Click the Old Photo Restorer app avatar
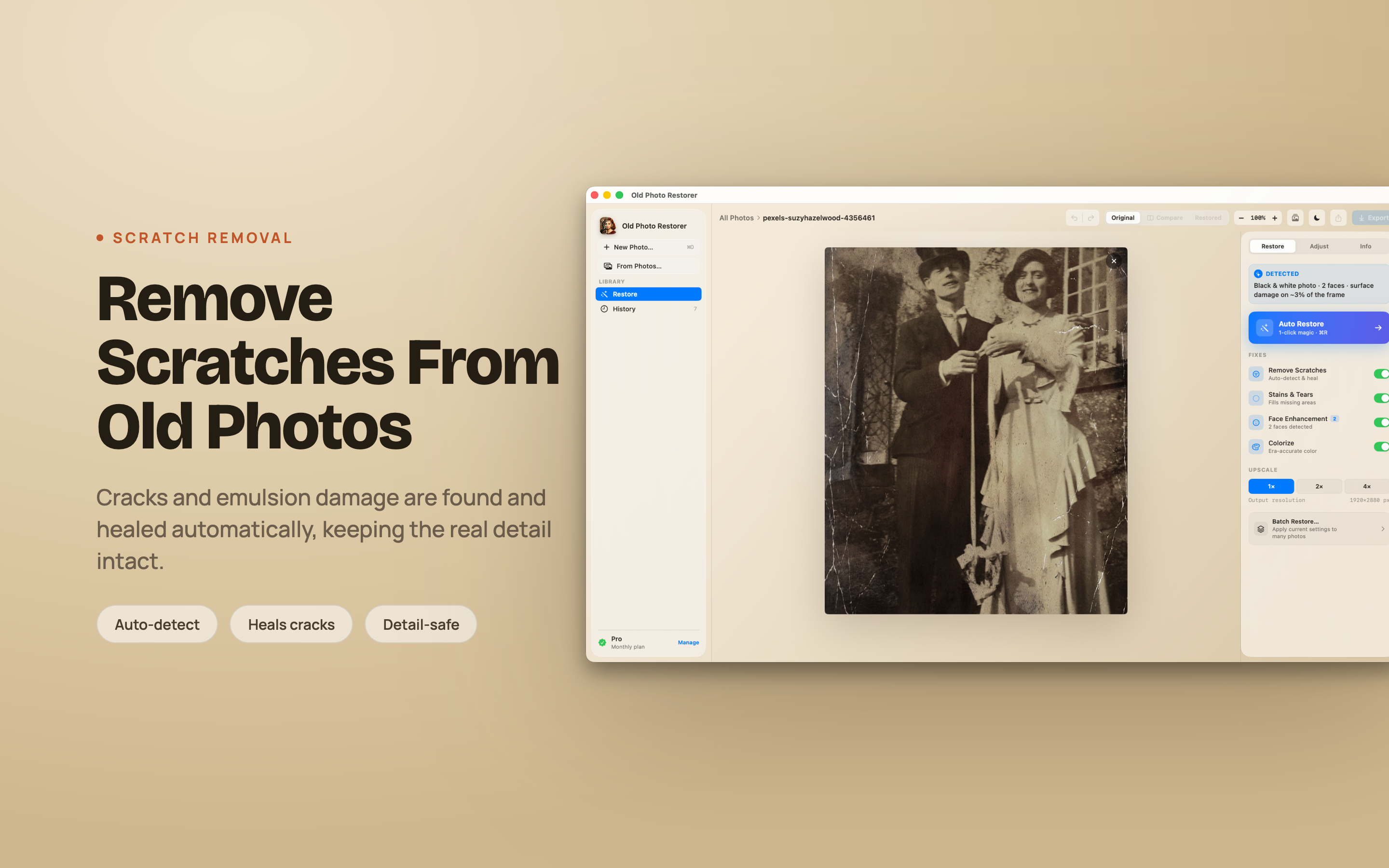 pyautogui.click(x=608, y=226)
